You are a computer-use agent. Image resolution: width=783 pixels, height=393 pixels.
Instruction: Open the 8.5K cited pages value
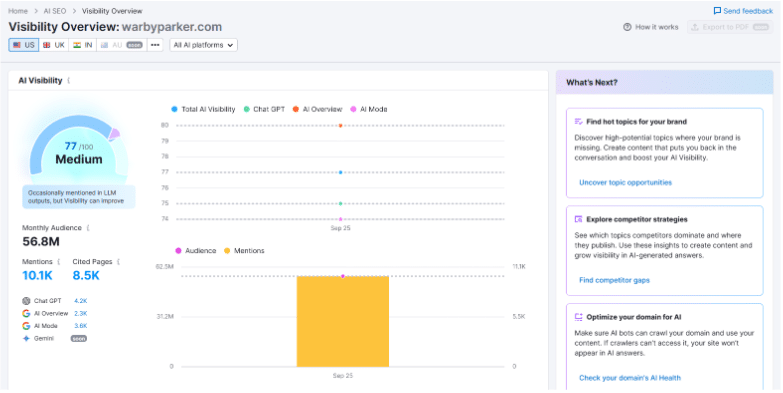click(x=86, y=276)
